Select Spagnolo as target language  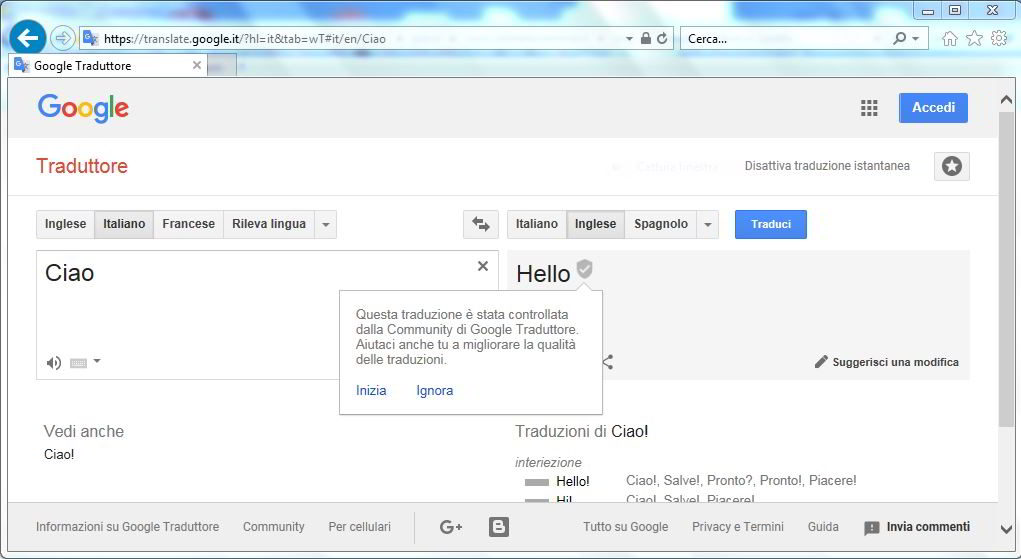(661, 224)
